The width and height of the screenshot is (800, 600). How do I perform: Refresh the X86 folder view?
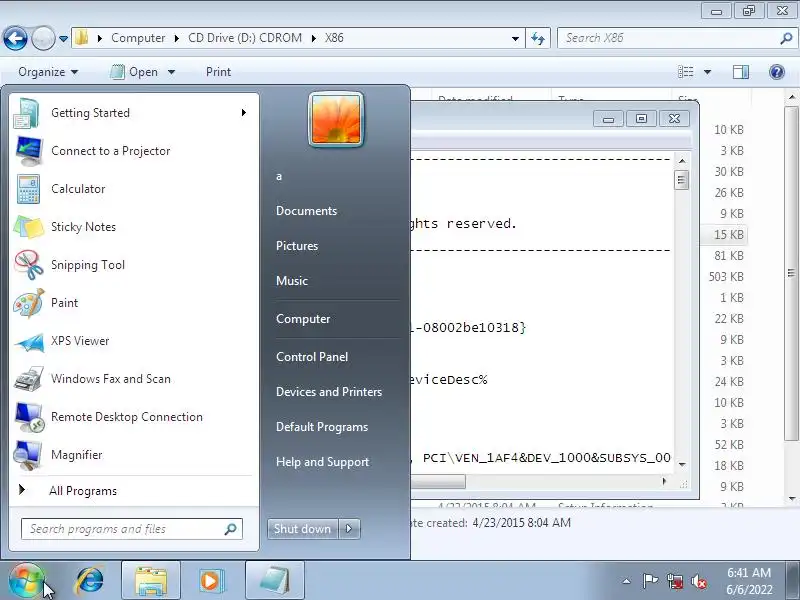coord(538,38)
